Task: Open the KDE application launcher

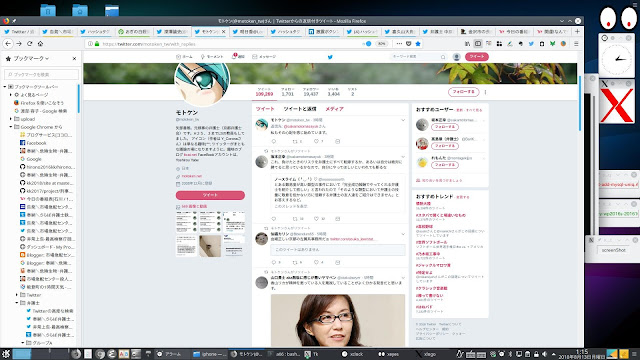Action: point(6,354)
